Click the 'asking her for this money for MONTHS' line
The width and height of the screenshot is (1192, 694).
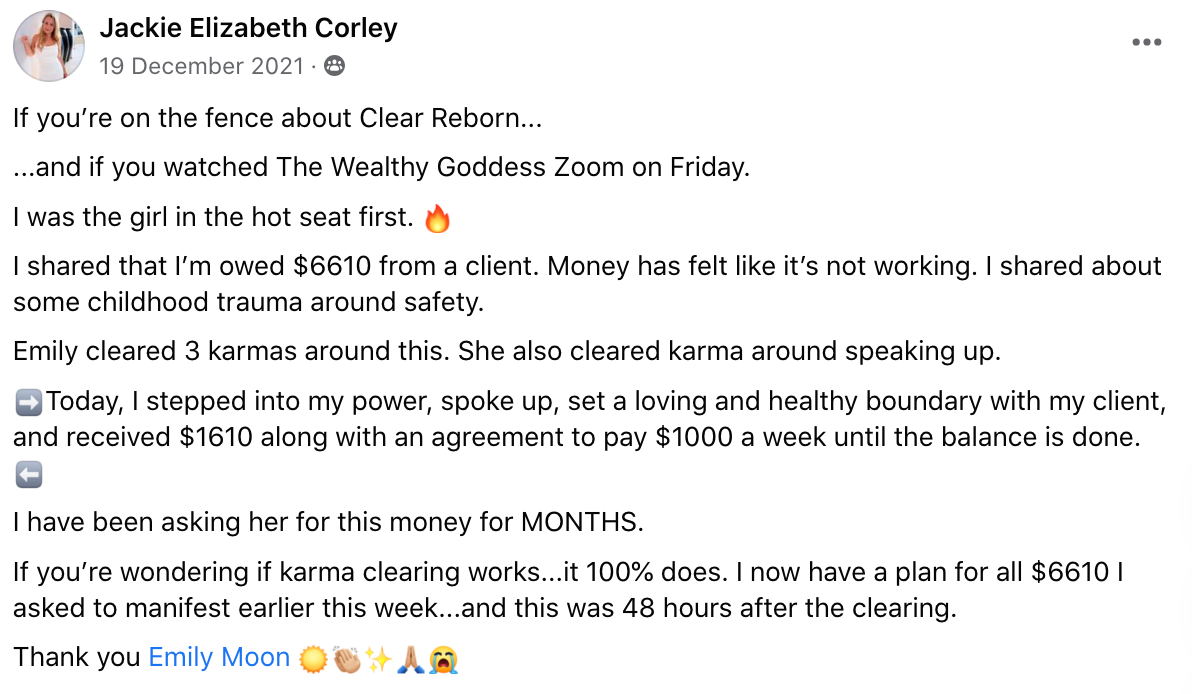pyautogui.click(x=328, y=522)
